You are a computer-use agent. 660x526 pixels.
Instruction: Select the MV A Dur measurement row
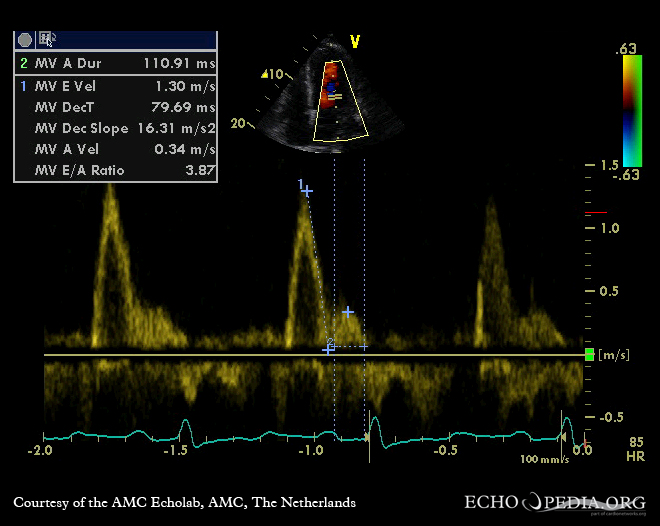click(115, 63)
